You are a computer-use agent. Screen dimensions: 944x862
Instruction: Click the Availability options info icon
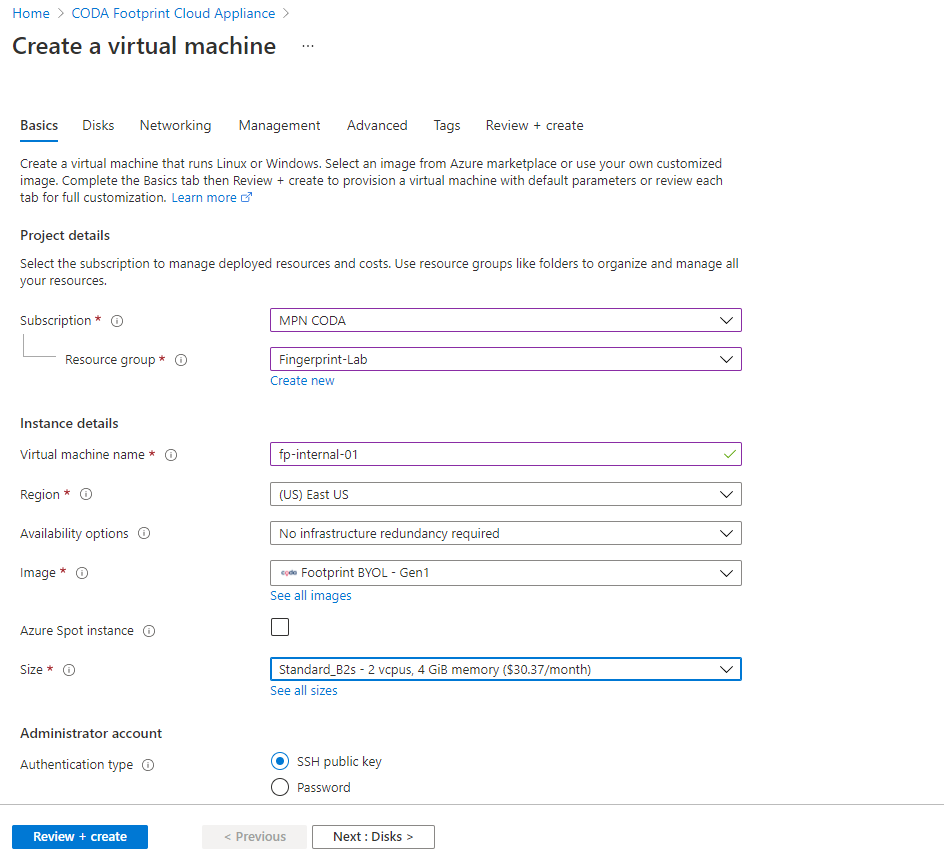tap(144, 533)
